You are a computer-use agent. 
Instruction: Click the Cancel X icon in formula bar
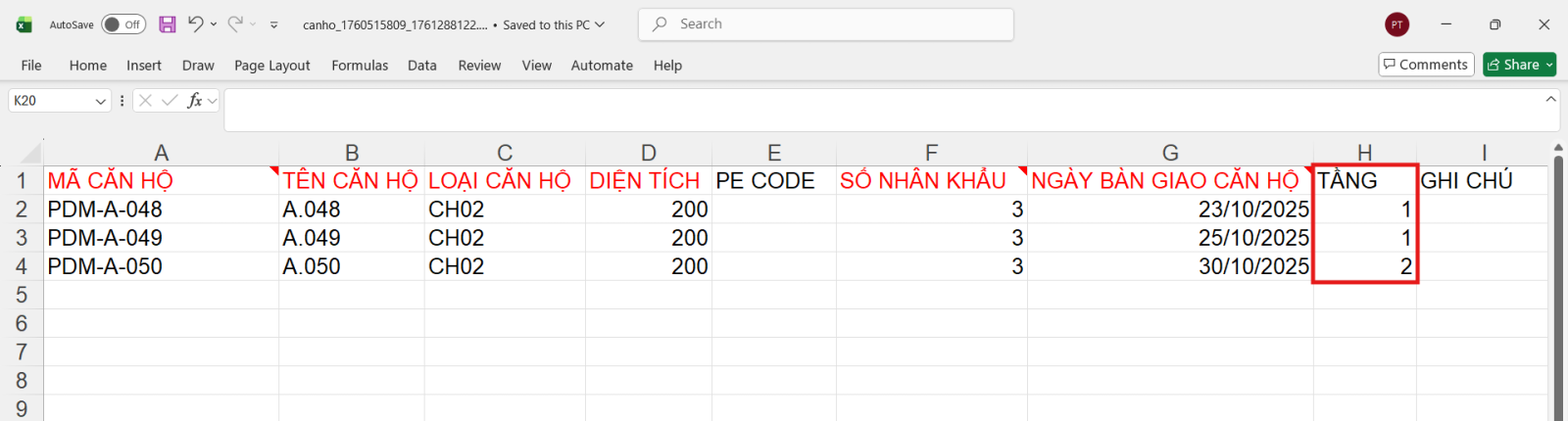pos(145,100)
